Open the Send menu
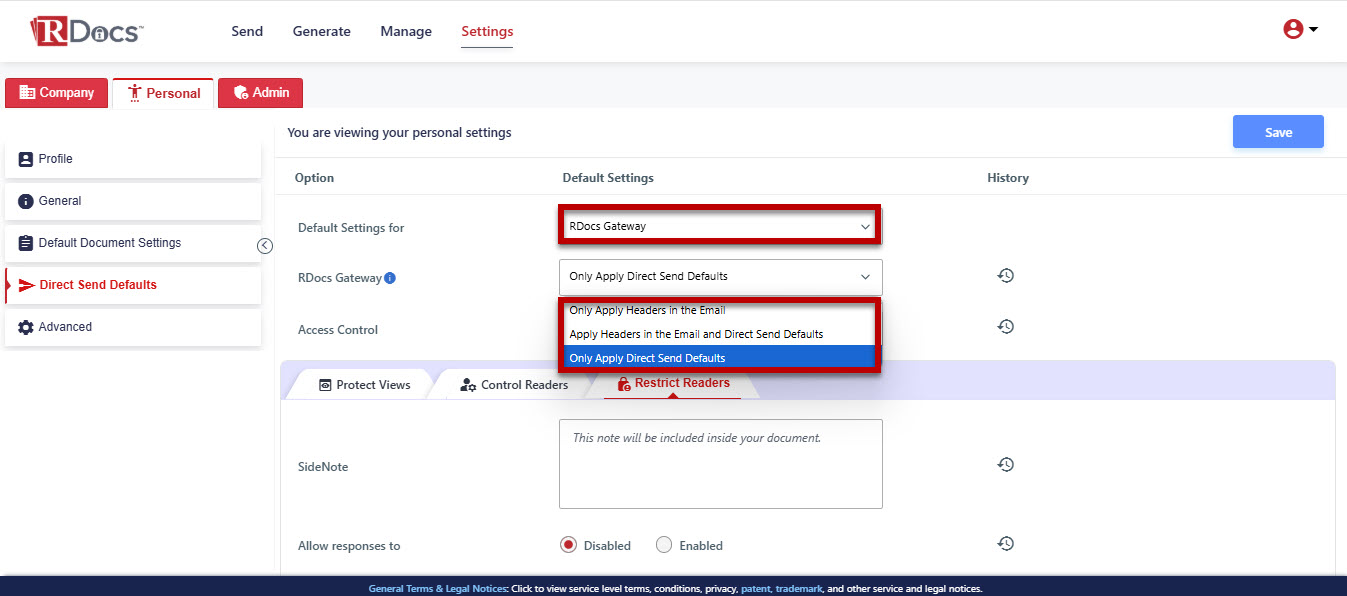 247,31
